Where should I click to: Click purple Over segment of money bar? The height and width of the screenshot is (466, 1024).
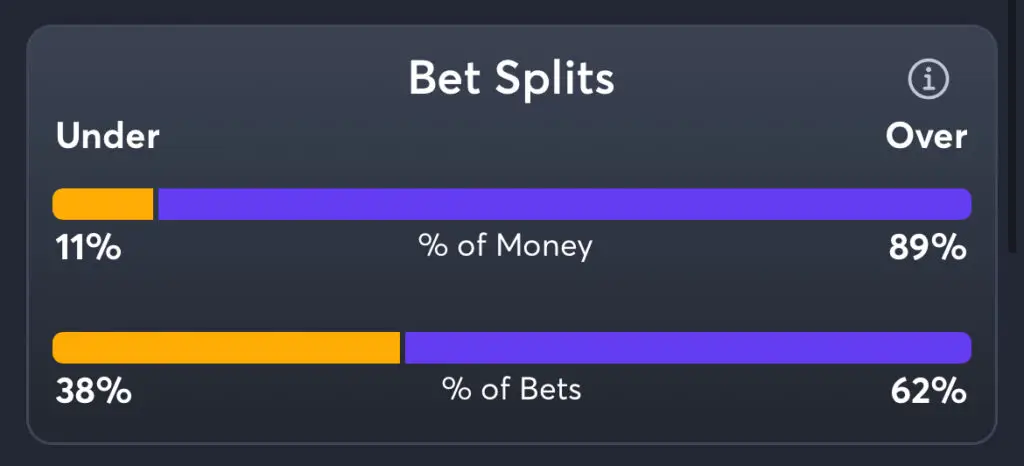[x=564, y=204]
